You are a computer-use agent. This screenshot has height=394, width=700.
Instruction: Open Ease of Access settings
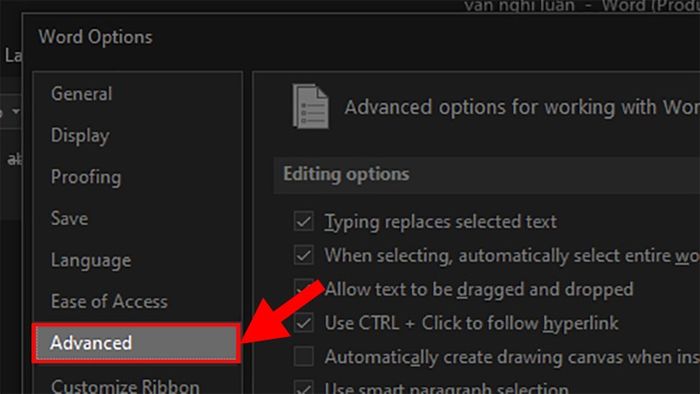tap(109, 302)
